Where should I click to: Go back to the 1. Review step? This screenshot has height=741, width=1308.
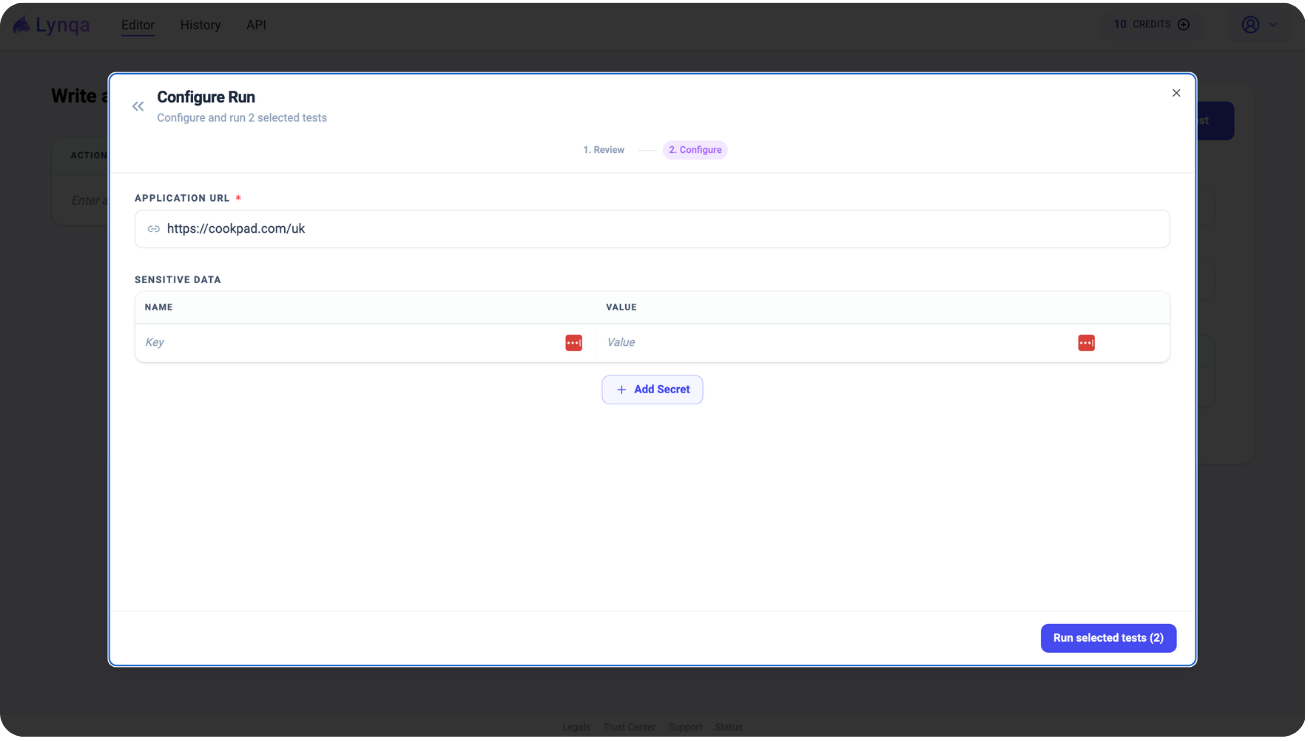pyautogui.click(x=604, y=150)
